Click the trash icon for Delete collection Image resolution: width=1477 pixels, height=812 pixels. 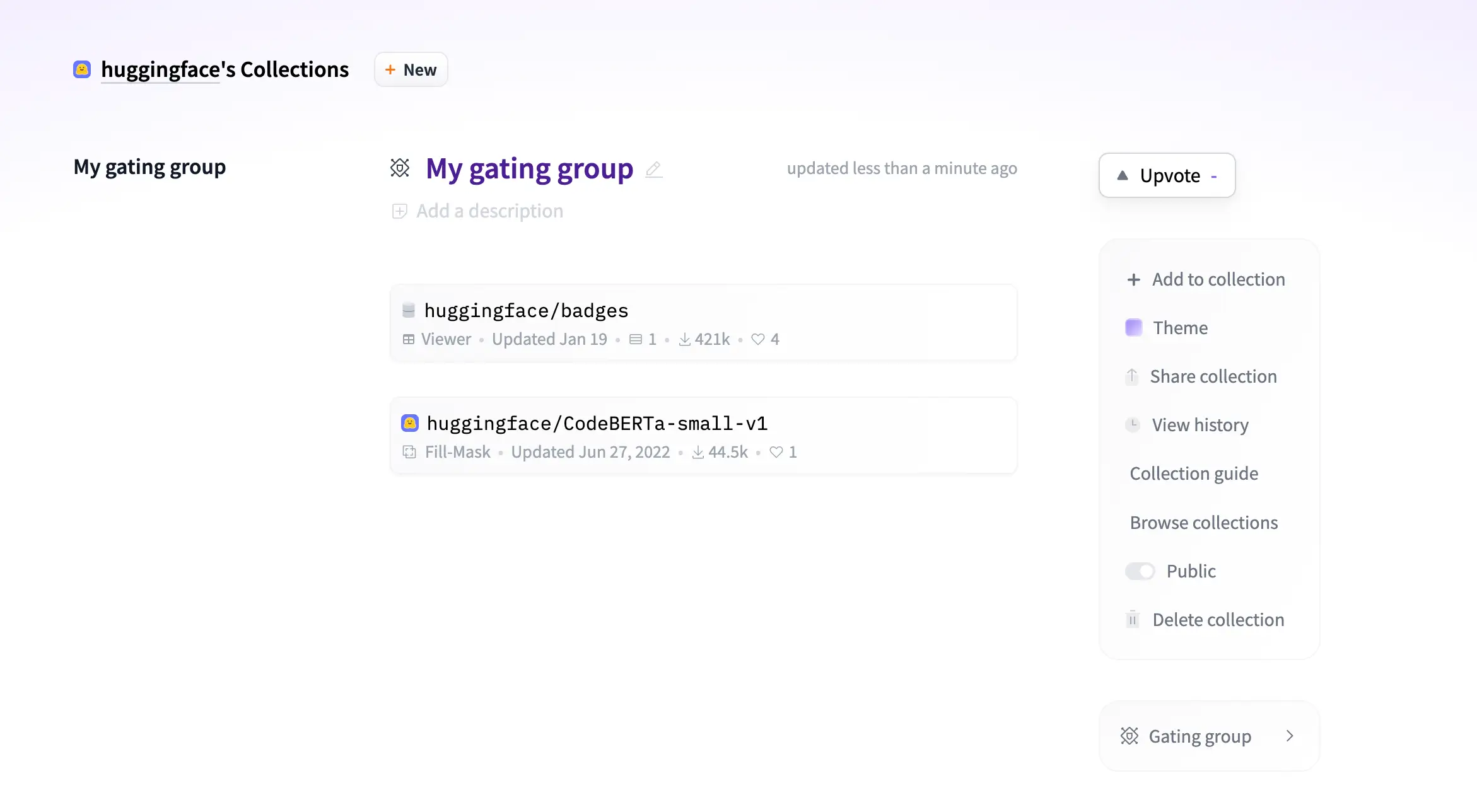(1133, 620)
